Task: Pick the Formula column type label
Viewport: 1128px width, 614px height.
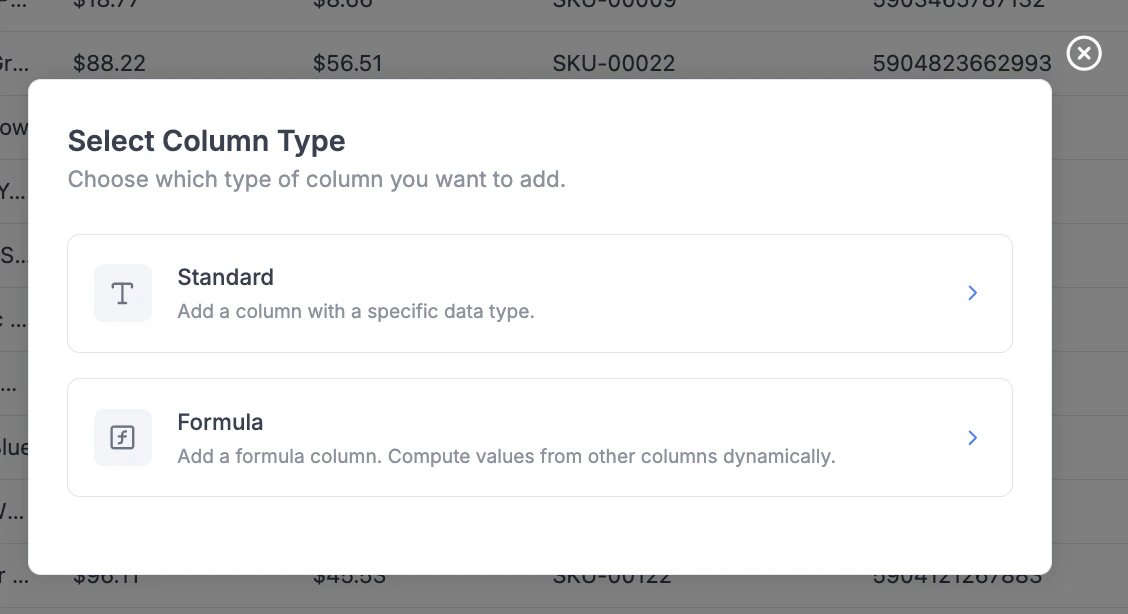Action: [x=220, y=422]
